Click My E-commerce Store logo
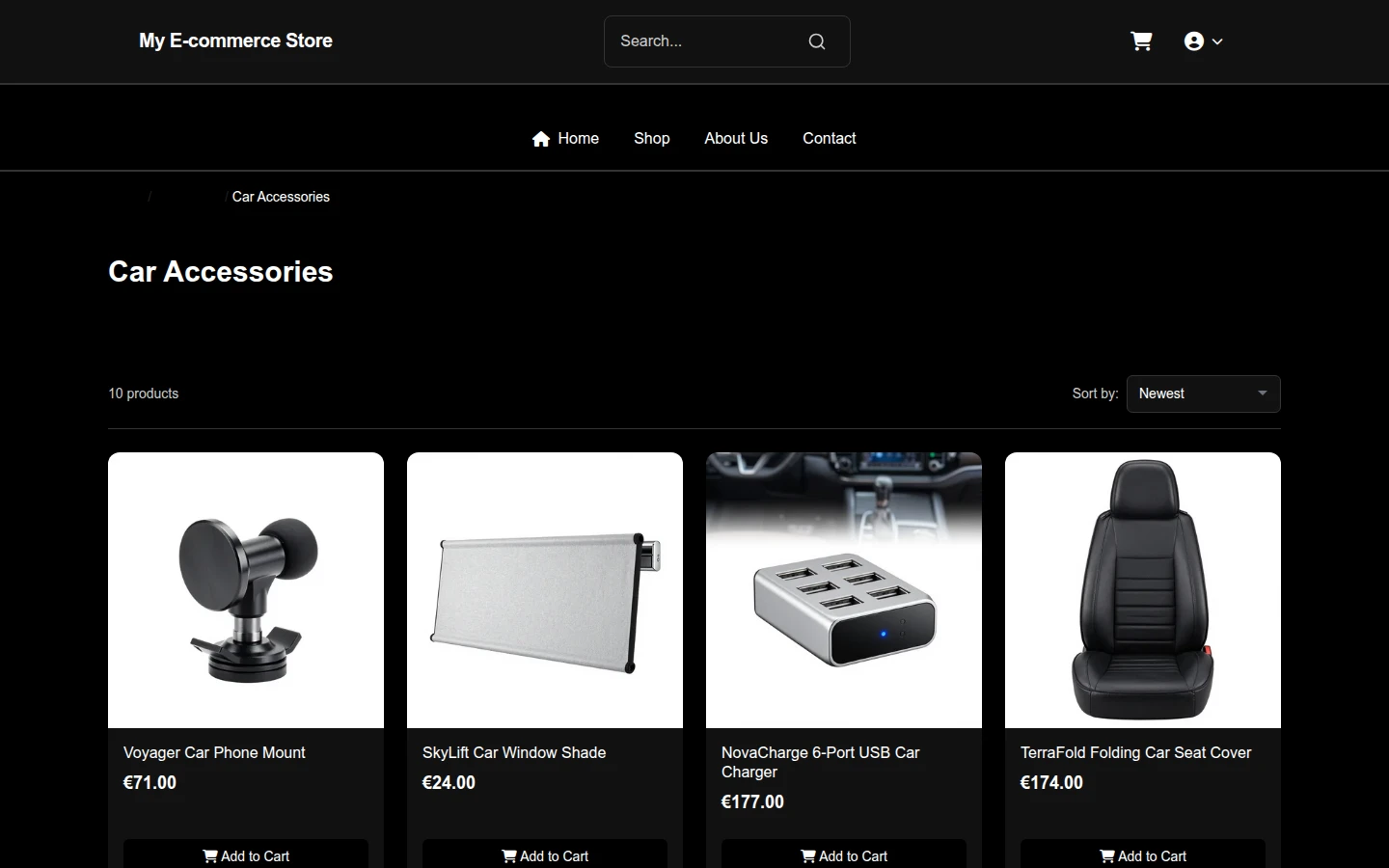Image resolution: width=1389 pixels, height=868 pixels. click(x=235, y=41)
